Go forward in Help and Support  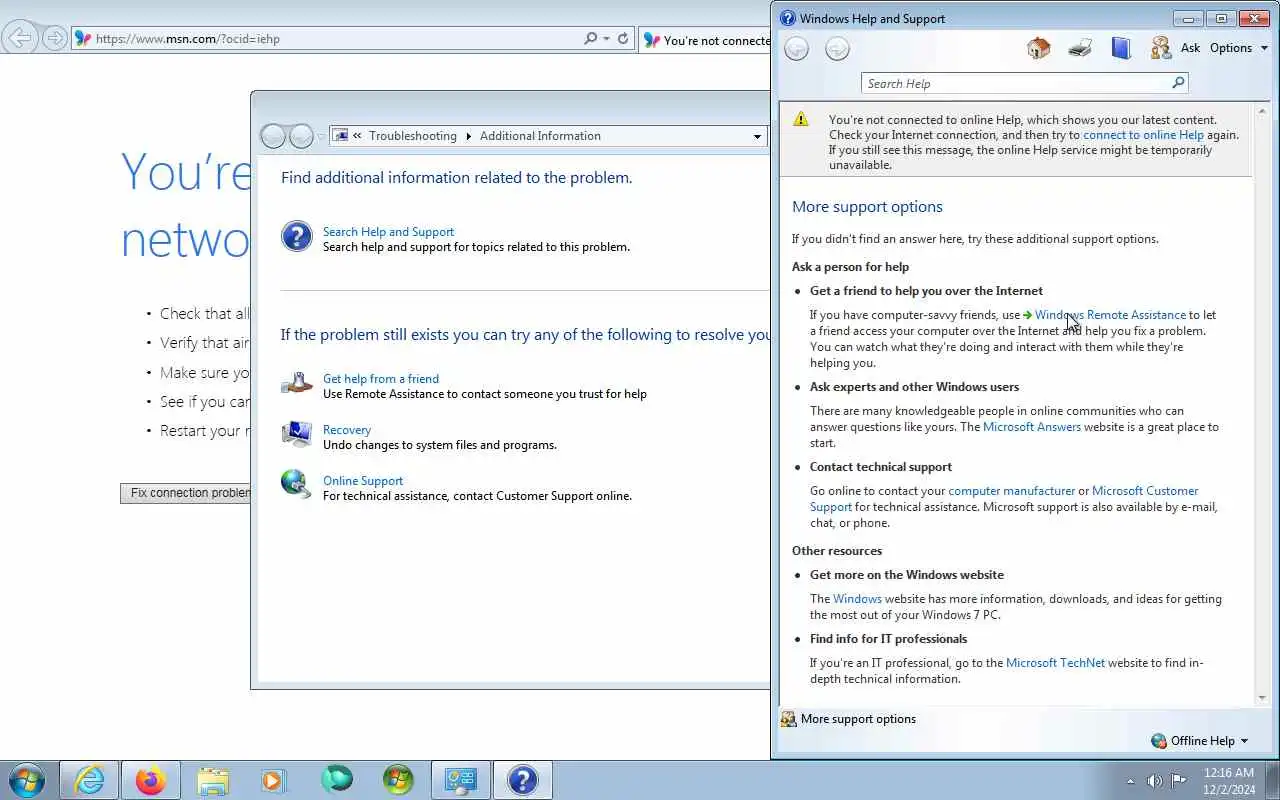coord(837,48)
